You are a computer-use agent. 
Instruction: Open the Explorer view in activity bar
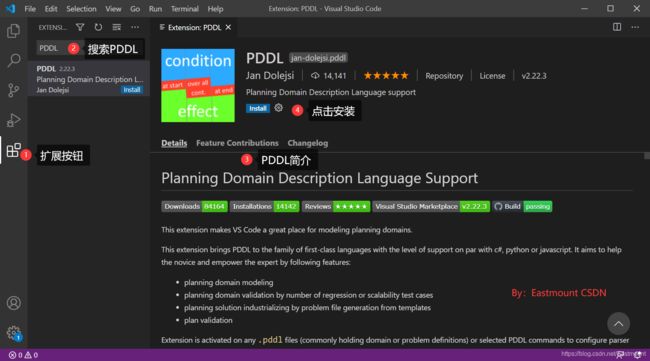pos(13,31)
